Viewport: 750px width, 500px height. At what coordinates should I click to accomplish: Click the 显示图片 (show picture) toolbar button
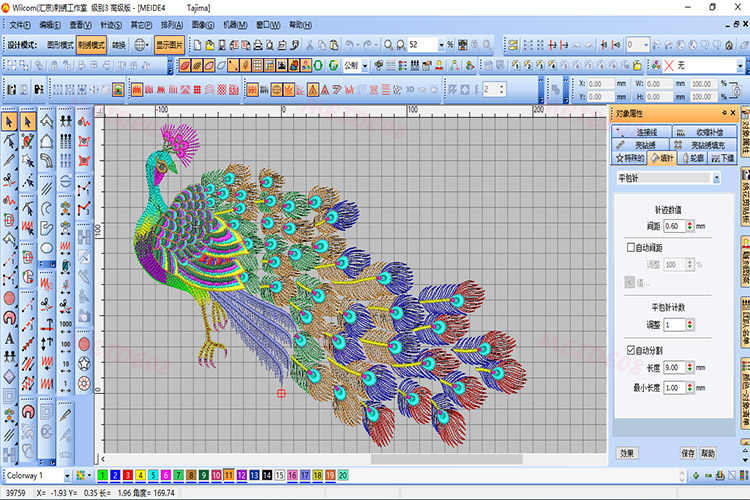point(169,45)
